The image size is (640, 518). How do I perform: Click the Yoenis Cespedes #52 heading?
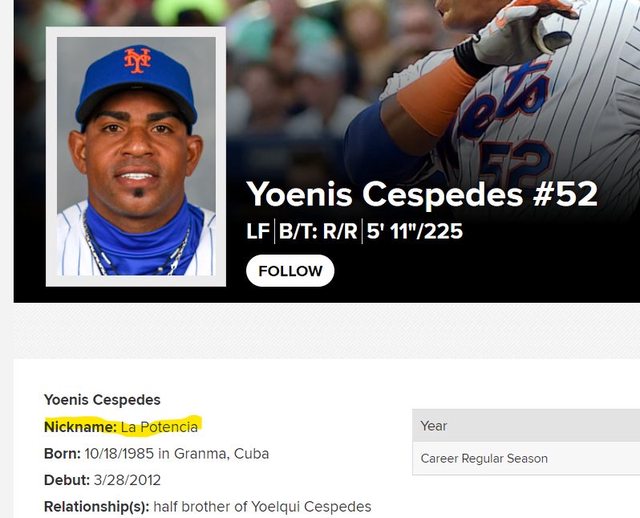tap(421, 194)
